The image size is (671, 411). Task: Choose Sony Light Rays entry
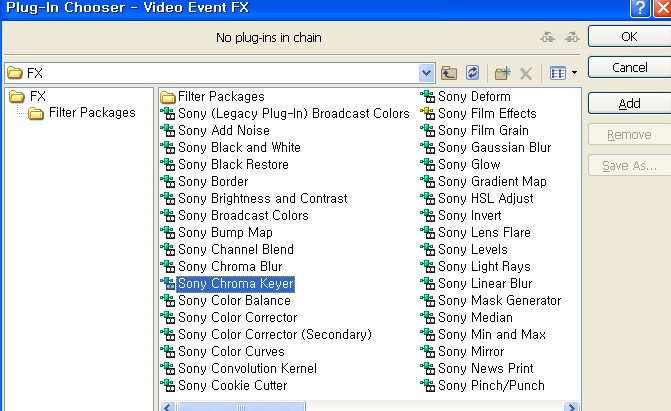(484, 267)
